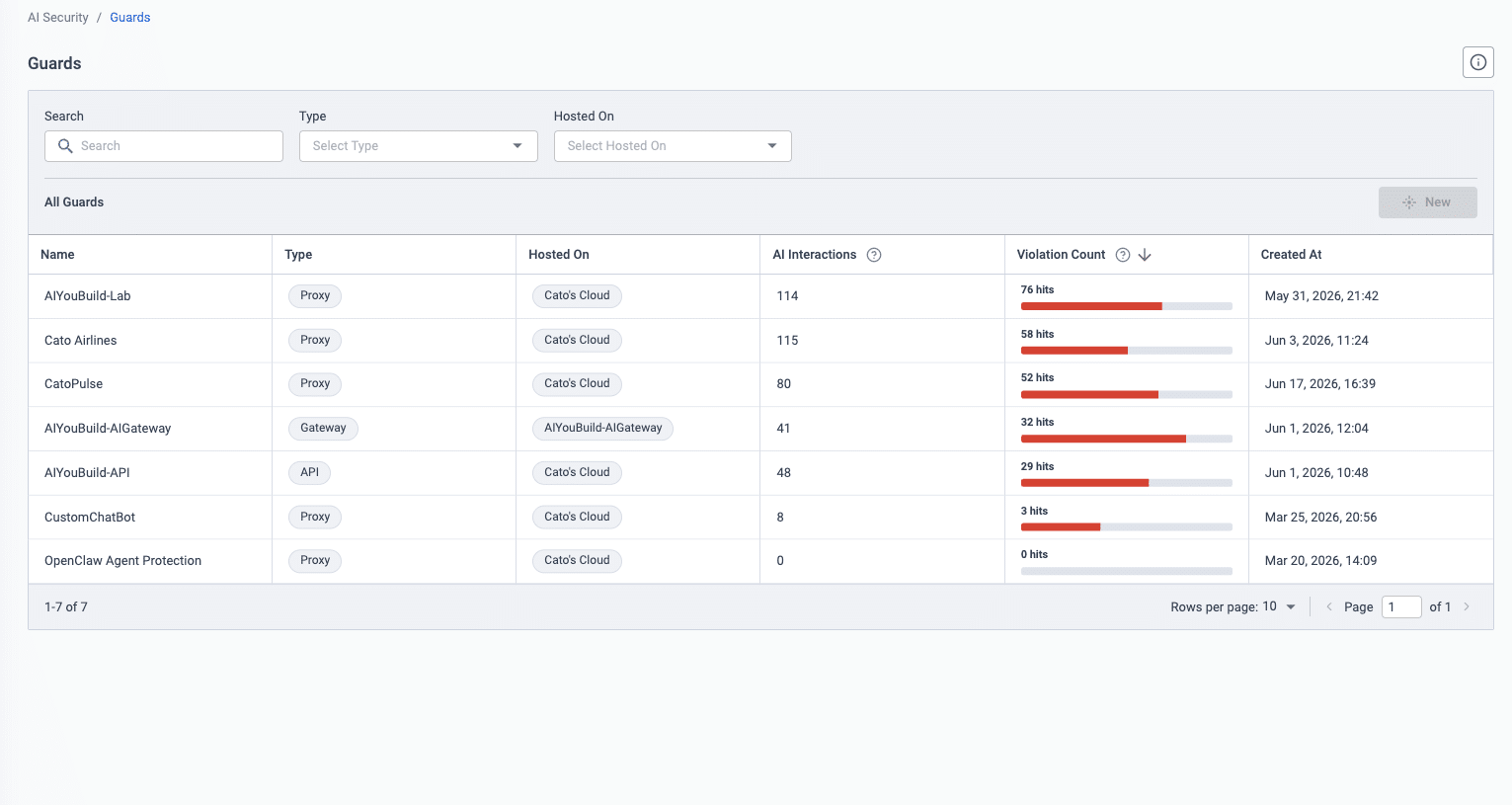Open the Cato Airlines guard row
Screen dimensions: 1512x805
click(x=760, y=340)
